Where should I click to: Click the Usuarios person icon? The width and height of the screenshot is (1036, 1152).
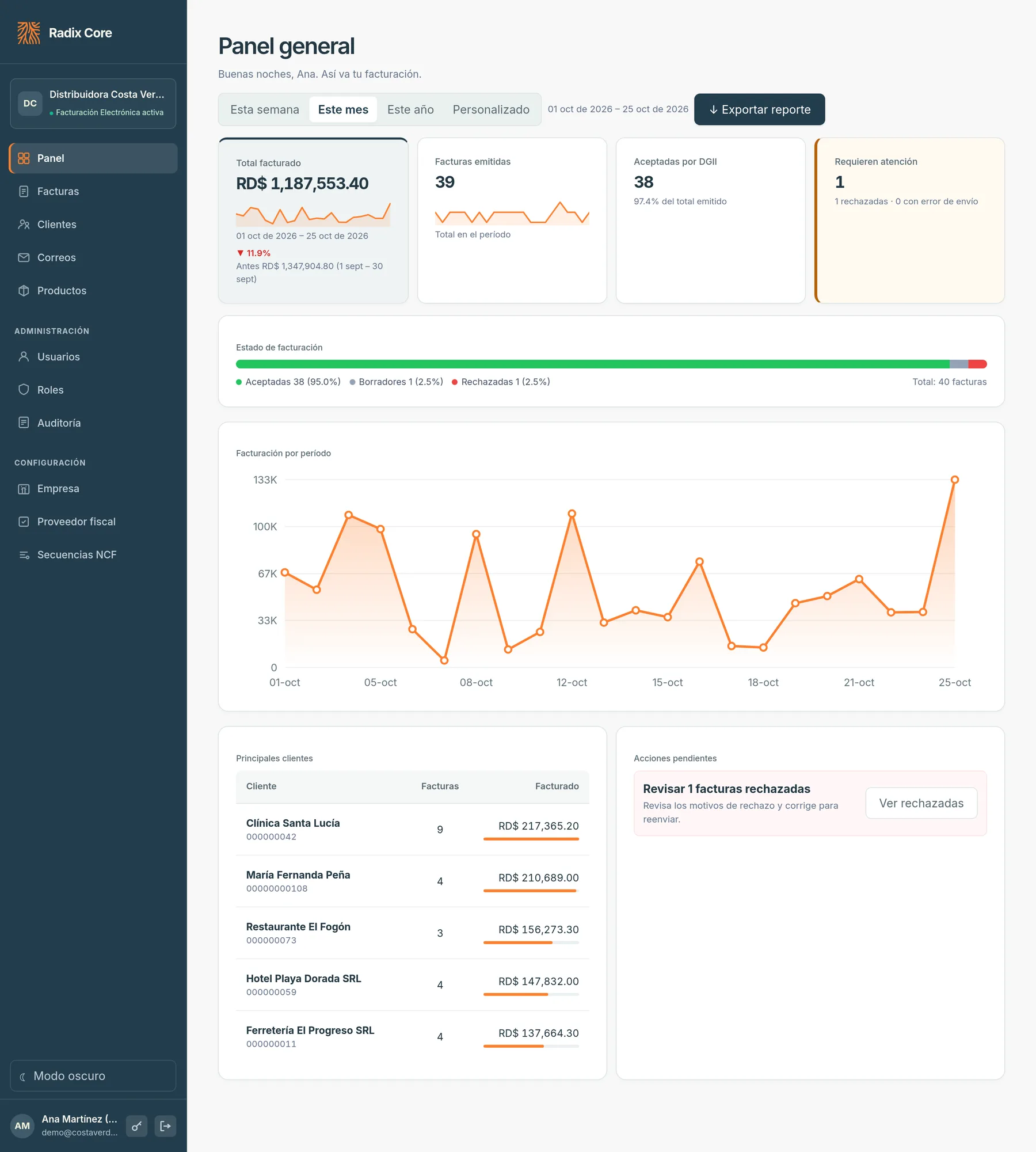click(24, 357)
